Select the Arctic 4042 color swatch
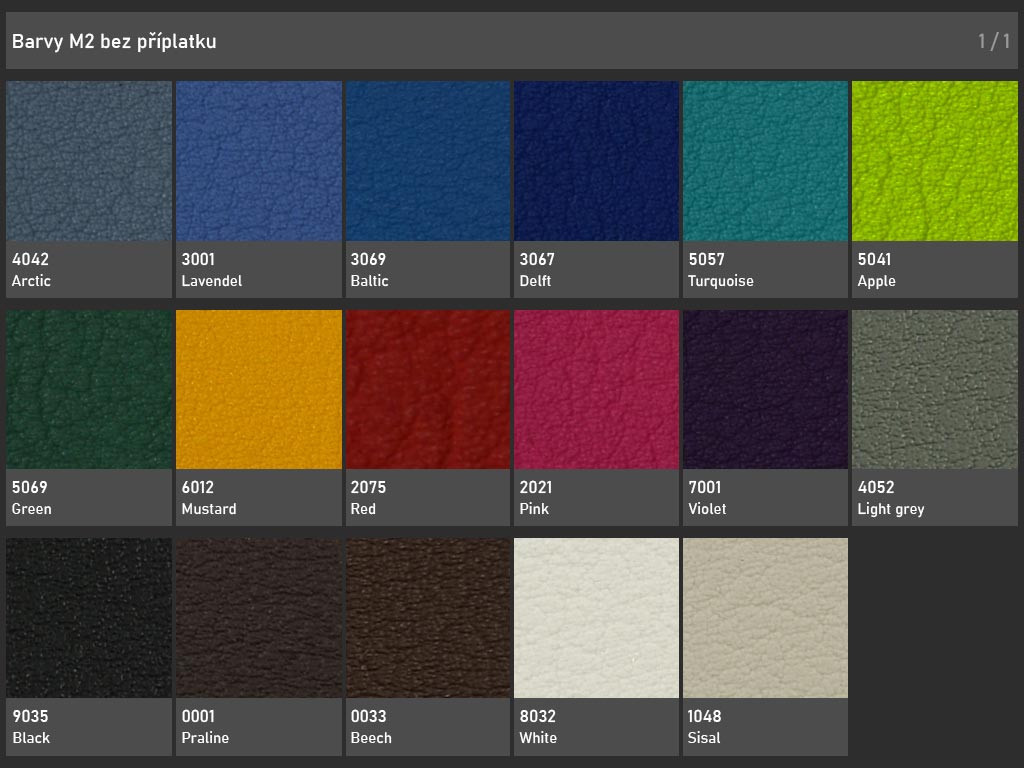The image size is (1024, 768). coord(88,161)
